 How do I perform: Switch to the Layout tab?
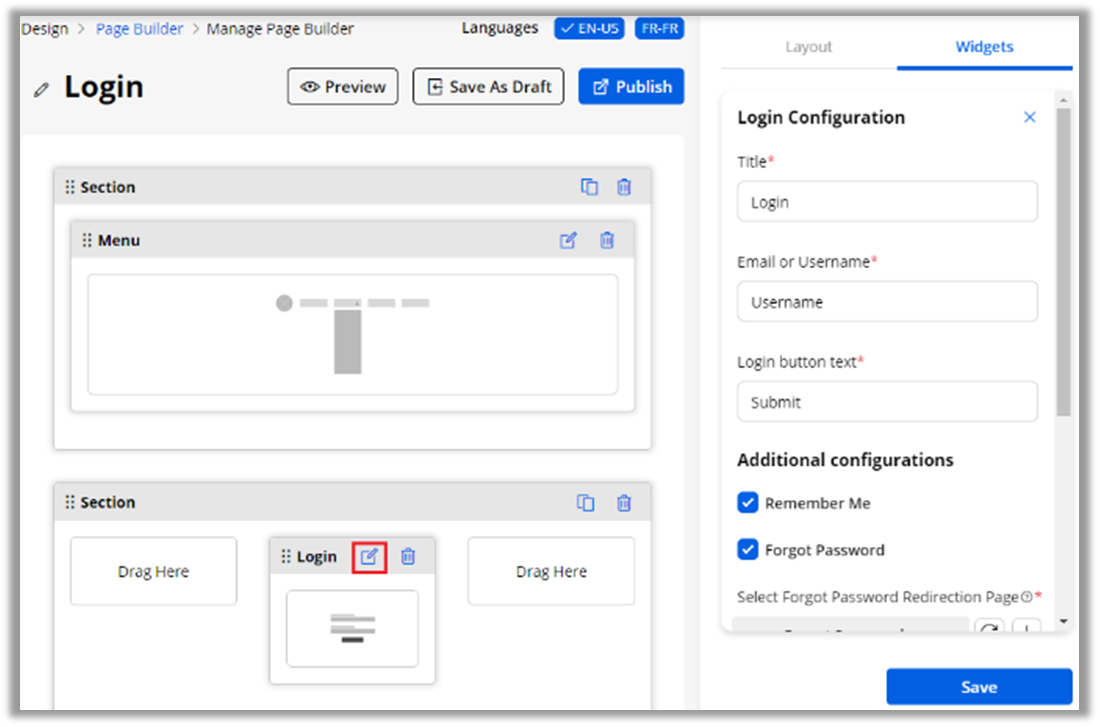(808, 47)
